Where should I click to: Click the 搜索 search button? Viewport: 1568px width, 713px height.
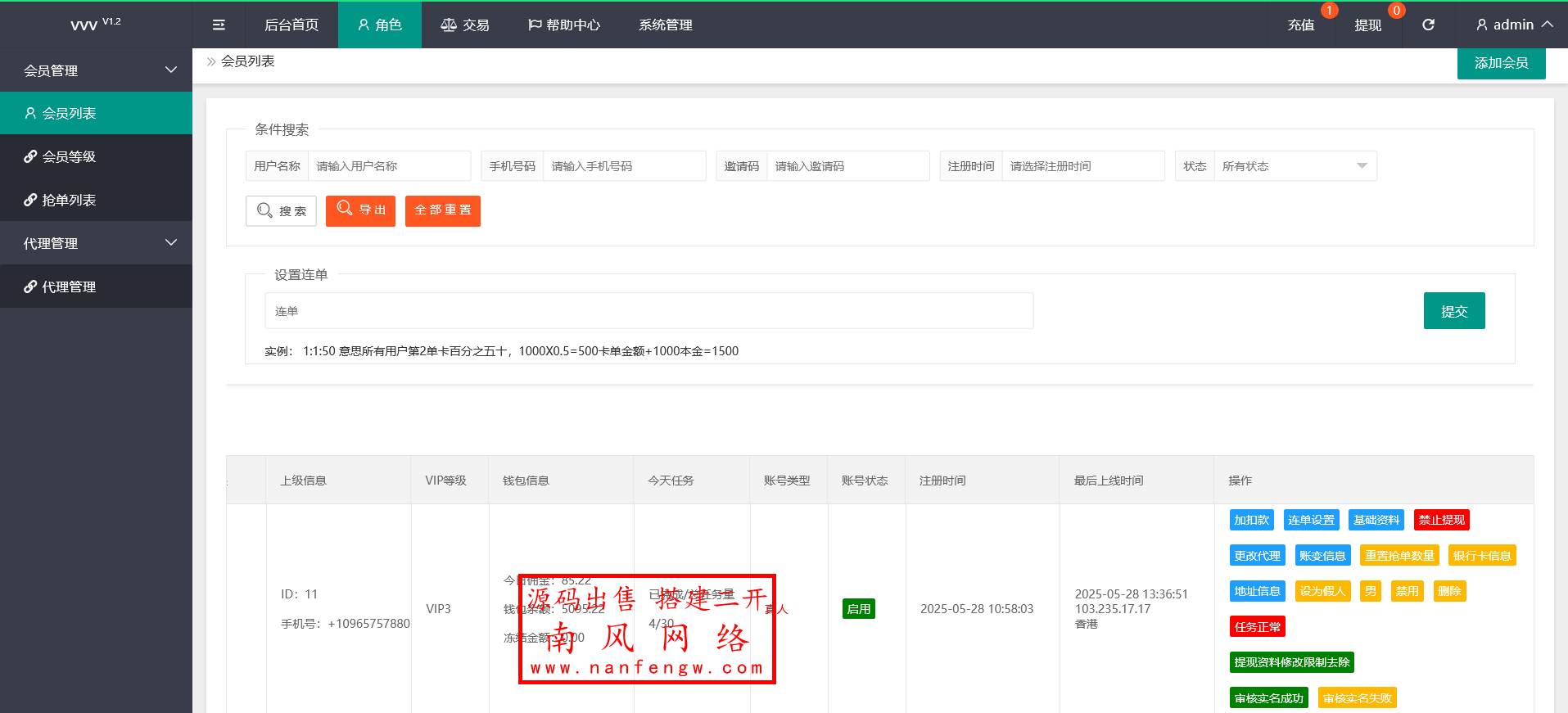coord(281,210)
